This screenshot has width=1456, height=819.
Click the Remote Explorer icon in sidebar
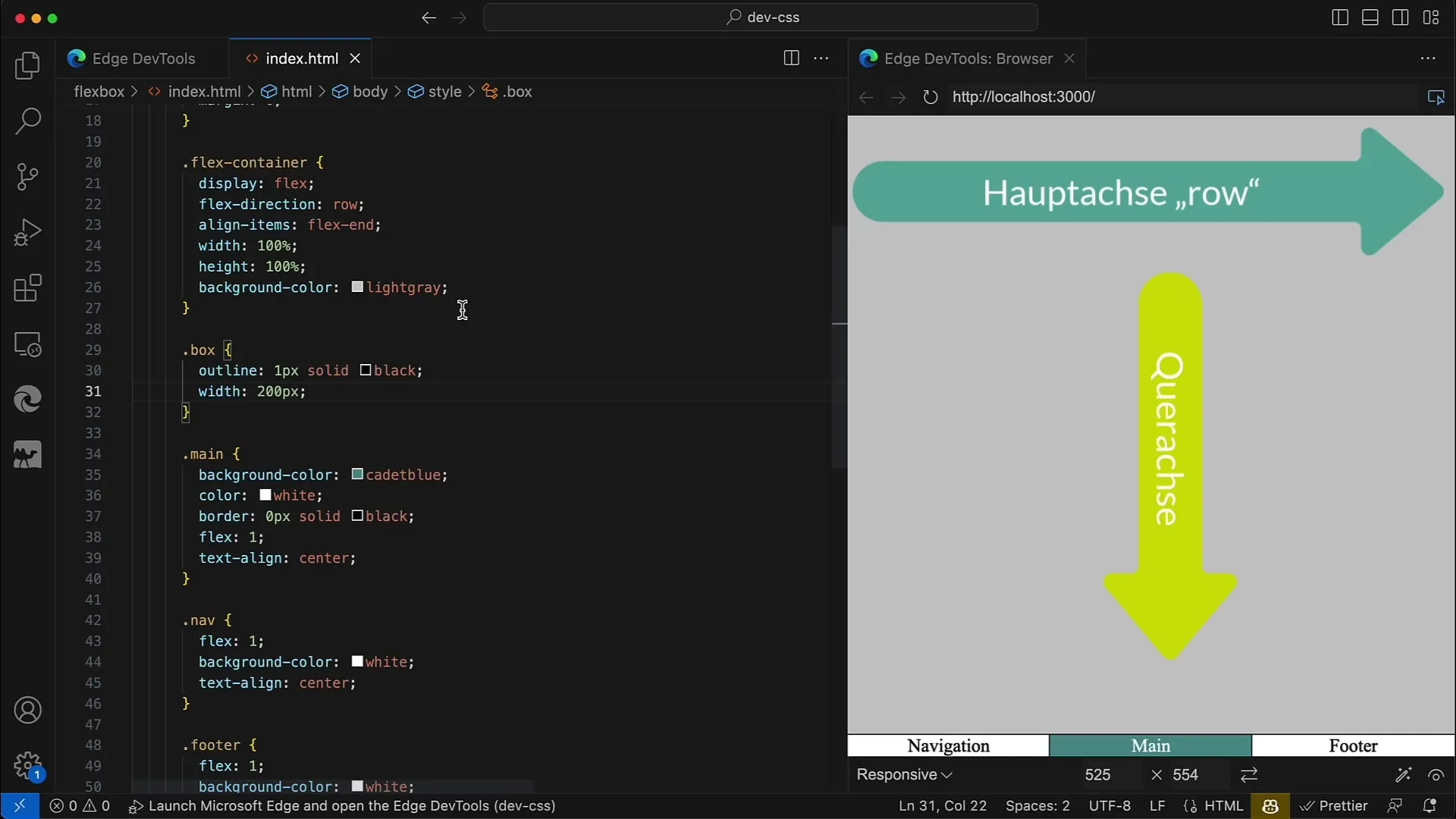[x=27, y=345]
